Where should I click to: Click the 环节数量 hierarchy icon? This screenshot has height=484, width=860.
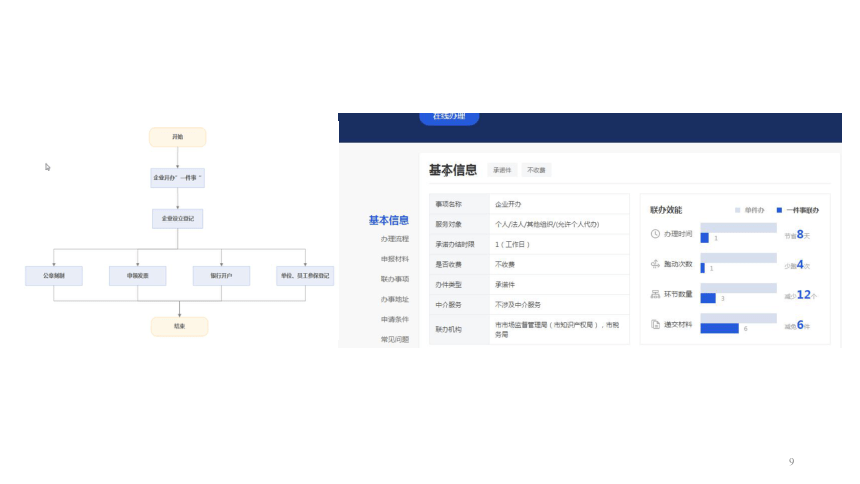655,294
